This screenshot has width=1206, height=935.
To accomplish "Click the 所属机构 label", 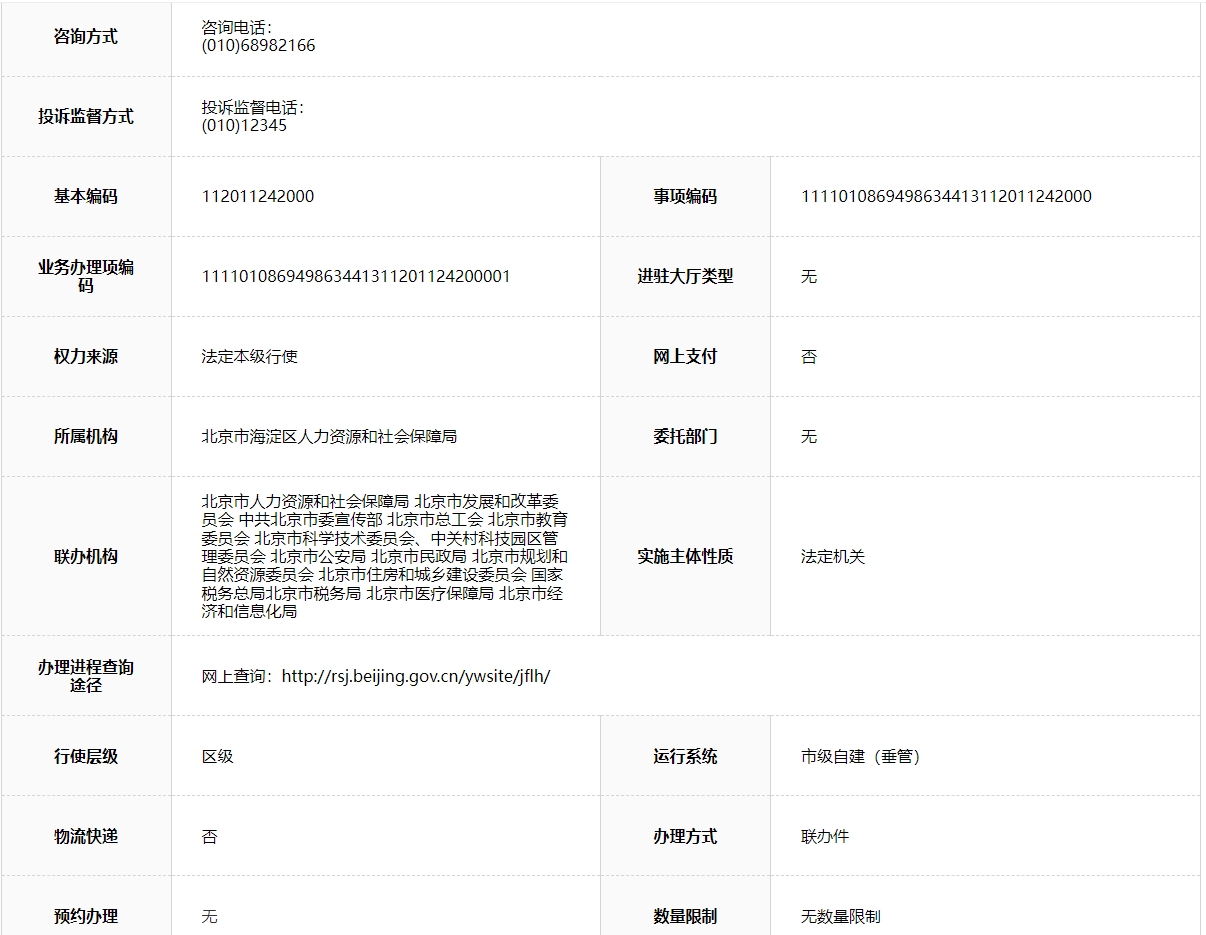I will coord(86,437).
